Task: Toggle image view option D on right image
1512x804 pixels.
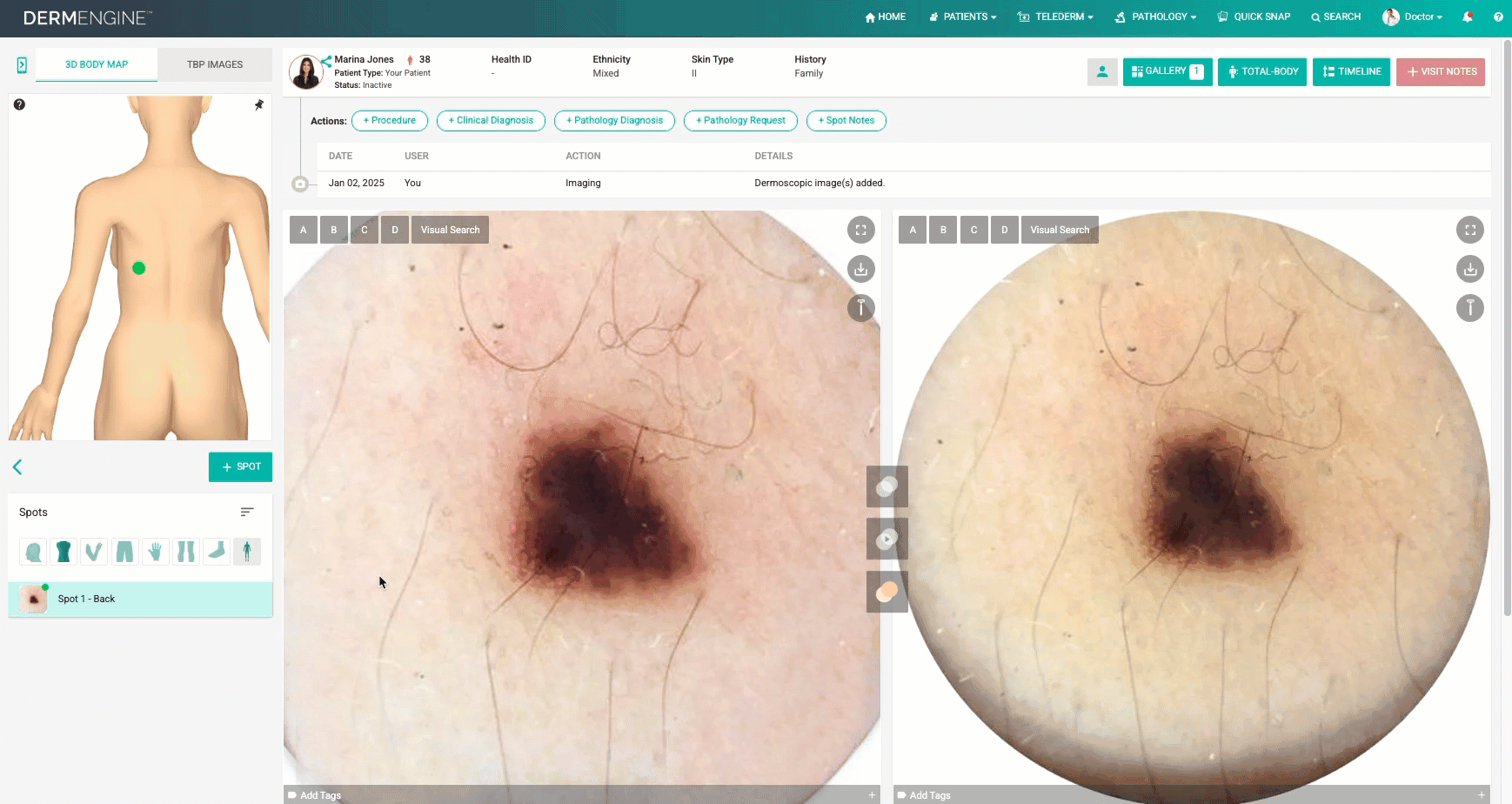Action: (x=1005, y=229)
